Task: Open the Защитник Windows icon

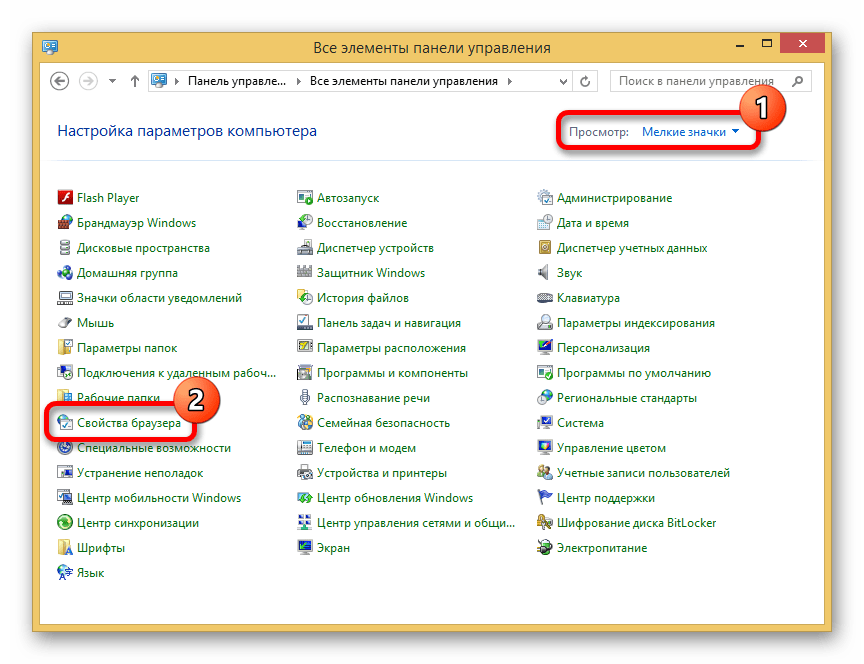Action: click(x=305, y=273)
